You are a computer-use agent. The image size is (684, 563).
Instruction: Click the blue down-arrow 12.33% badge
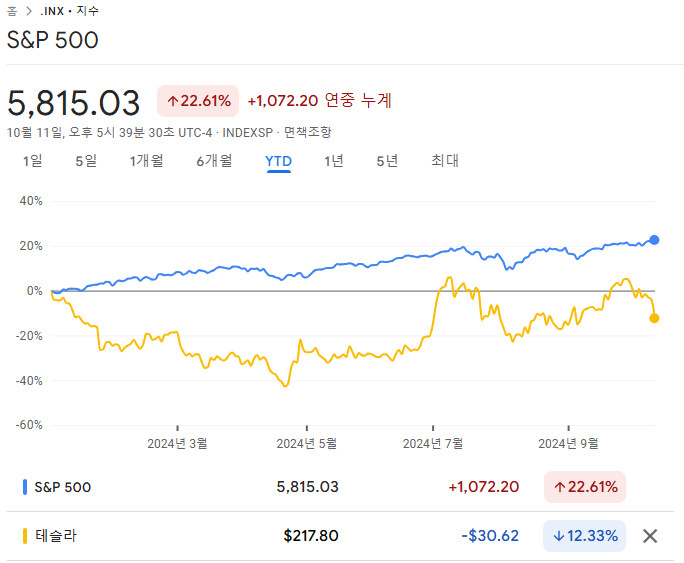pos(584,536)
